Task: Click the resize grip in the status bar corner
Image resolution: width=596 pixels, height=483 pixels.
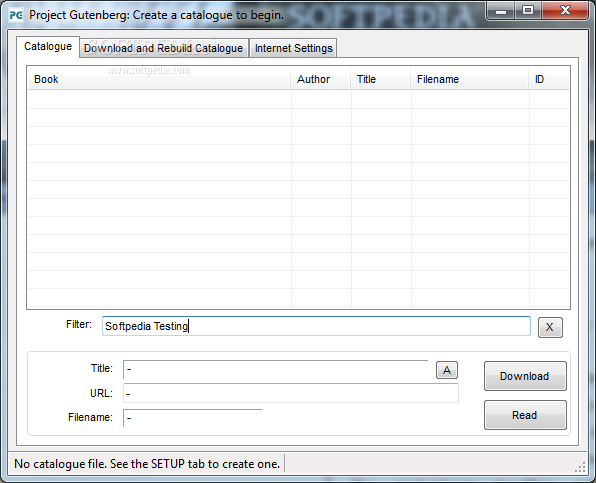Action: (580, 467)
